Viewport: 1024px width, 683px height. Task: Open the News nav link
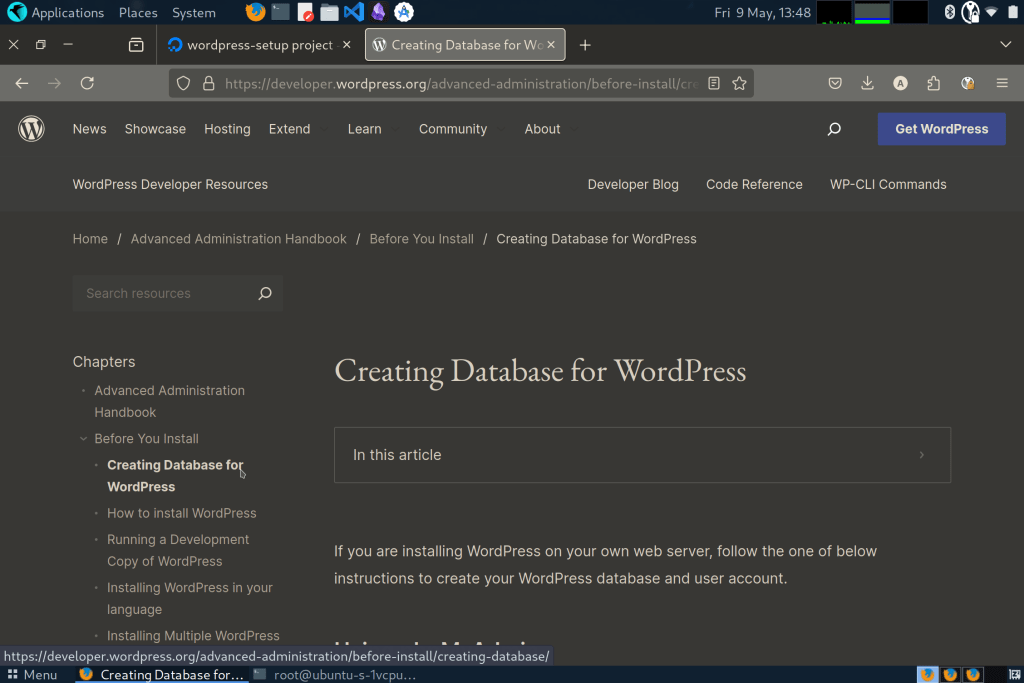tap(89, 129)
